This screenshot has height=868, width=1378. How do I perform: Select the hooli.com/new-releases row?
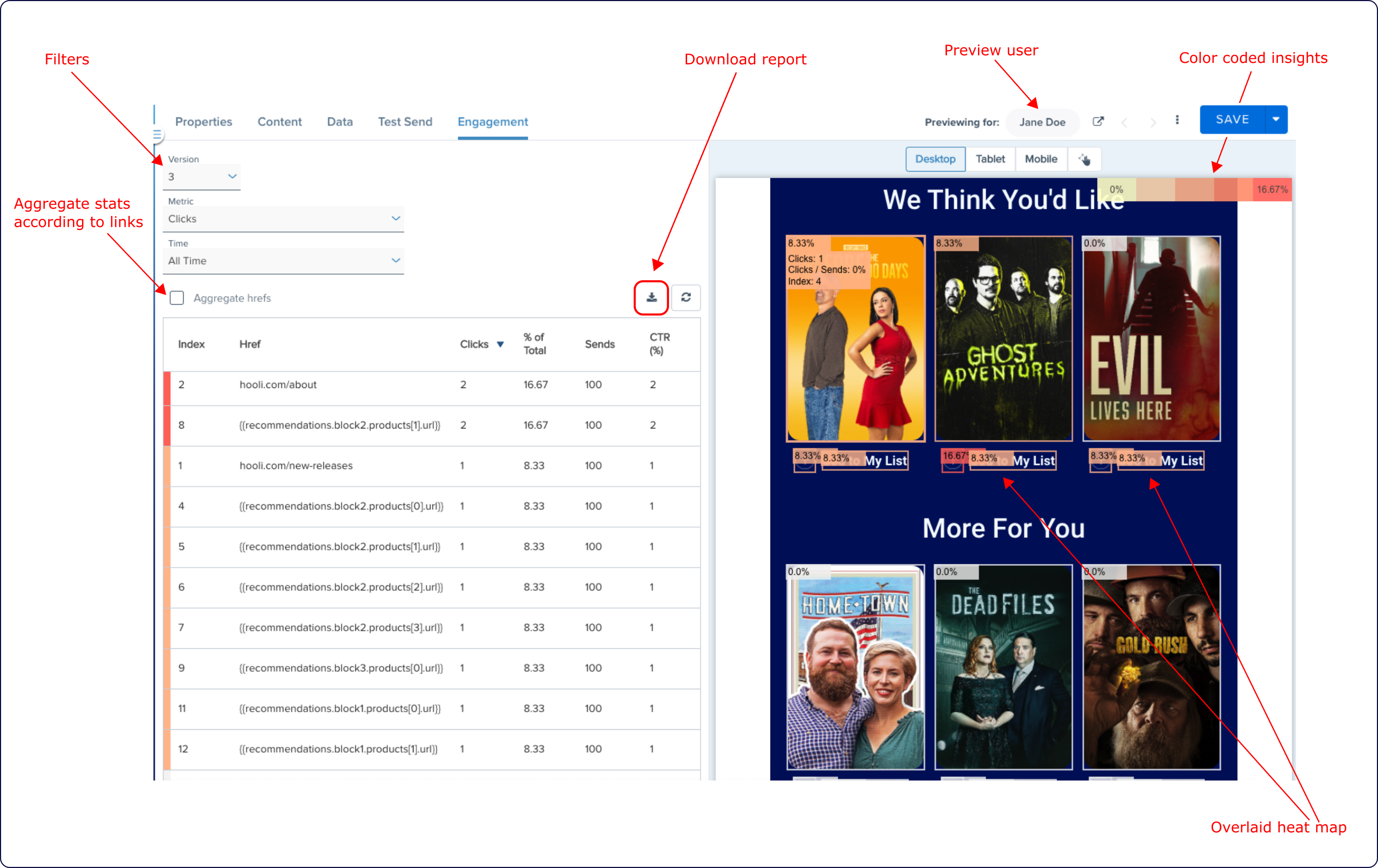(x=432, y=466)
